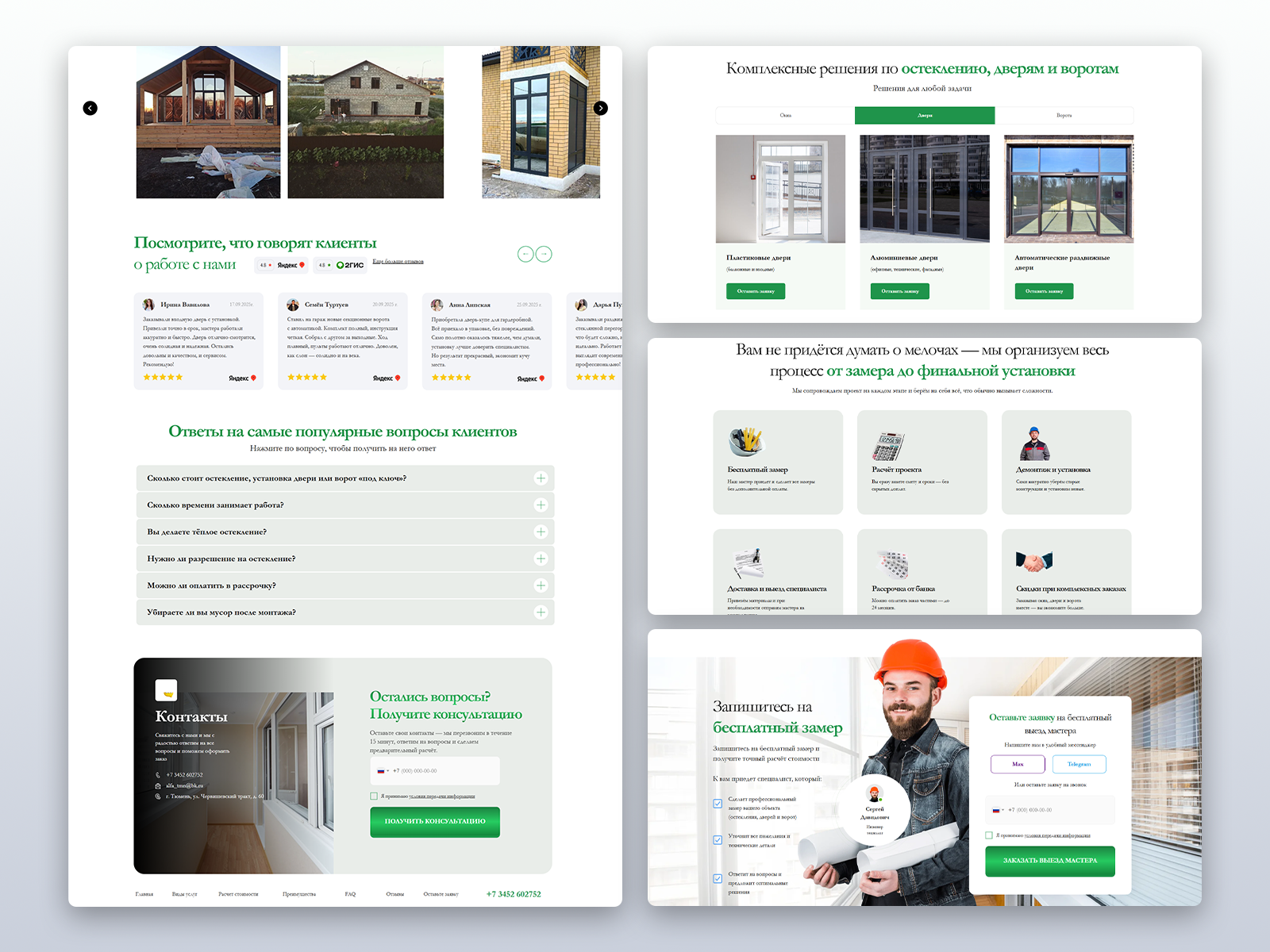
Task: Click the tools icon for Бесплатный замер
Action: point(745,442)
